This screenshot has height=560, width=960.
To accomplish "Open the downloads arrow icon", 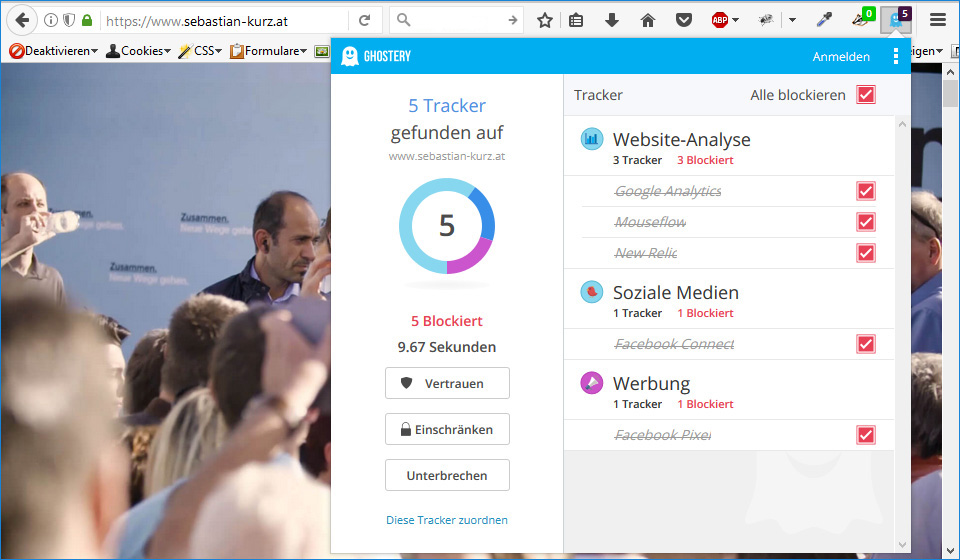I will click(x=612, y=20).
